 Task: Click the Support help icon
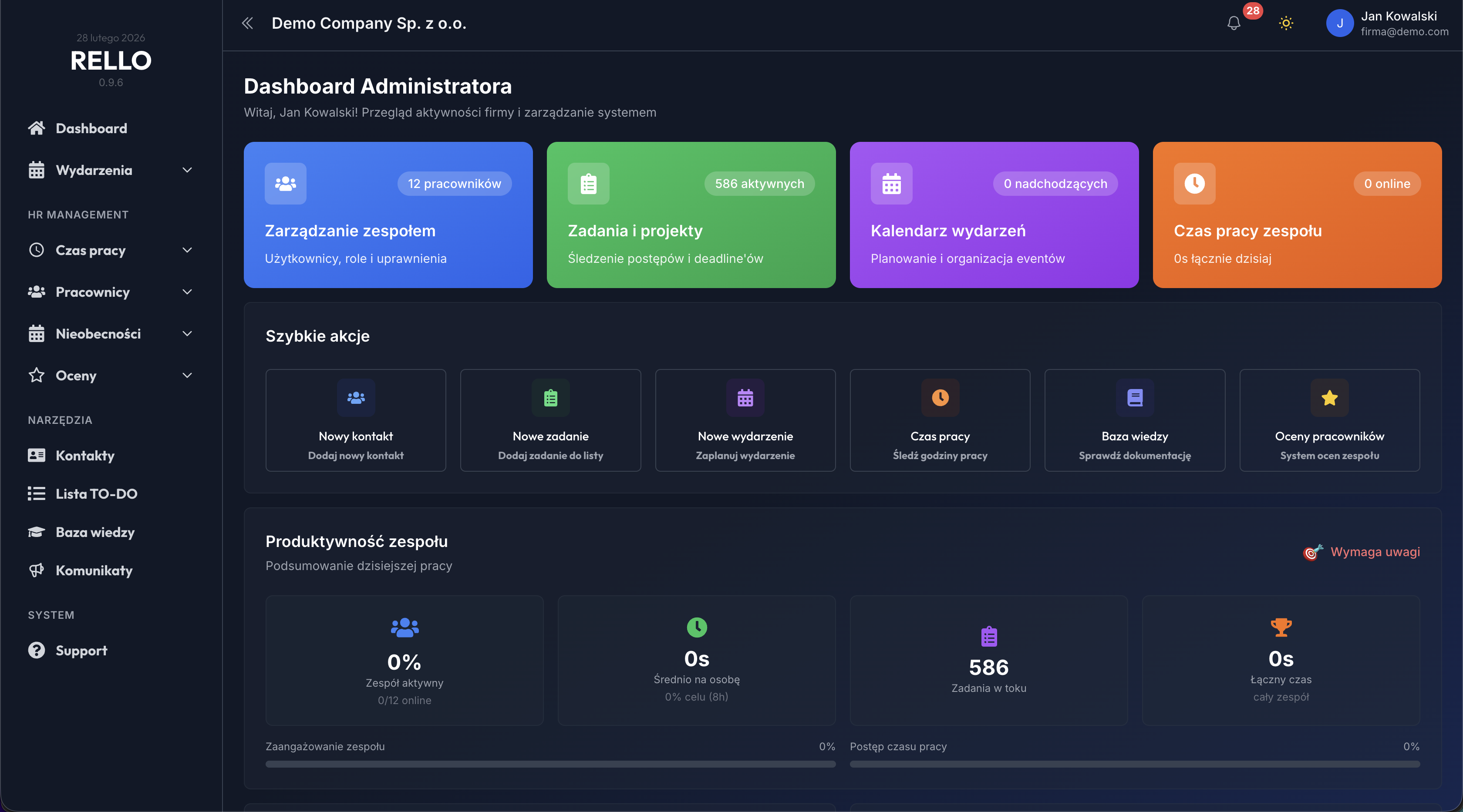tap(37, 650)
